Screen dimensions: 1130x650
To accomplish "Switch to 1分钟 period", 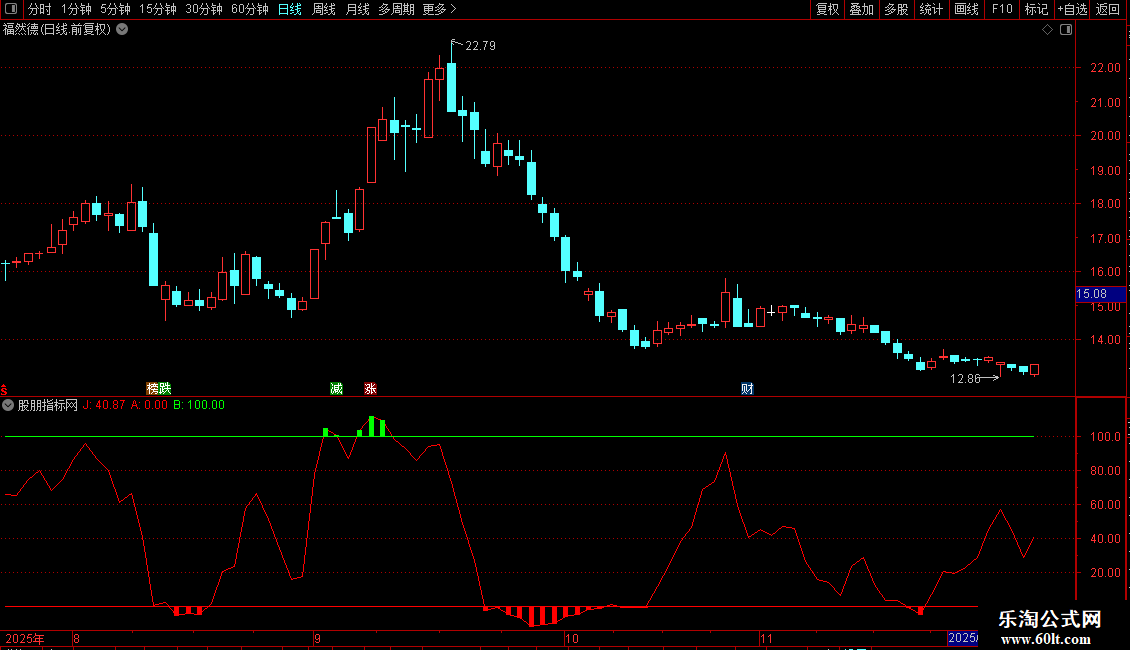I will (76, 9).
